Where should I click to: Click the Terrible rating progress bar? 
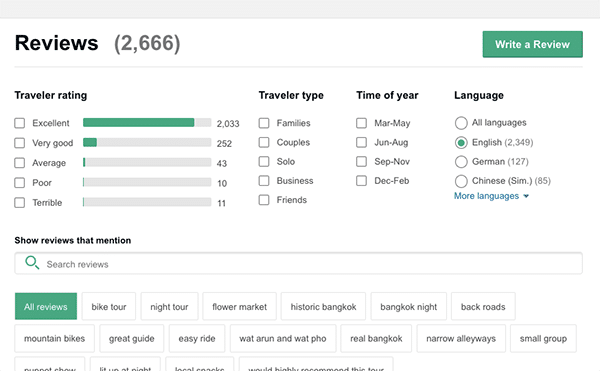(x=147, y=202)
